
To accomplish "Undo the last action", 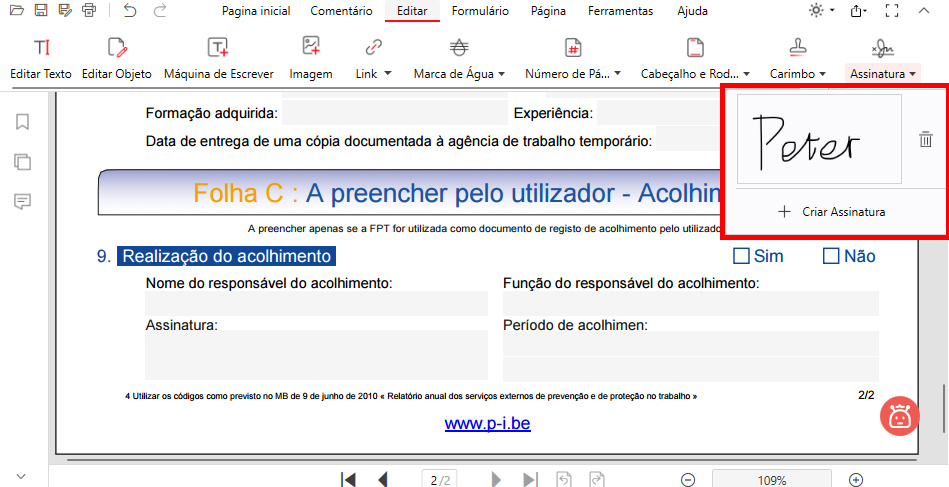I will pyautogui.click(x=130, y=10).
